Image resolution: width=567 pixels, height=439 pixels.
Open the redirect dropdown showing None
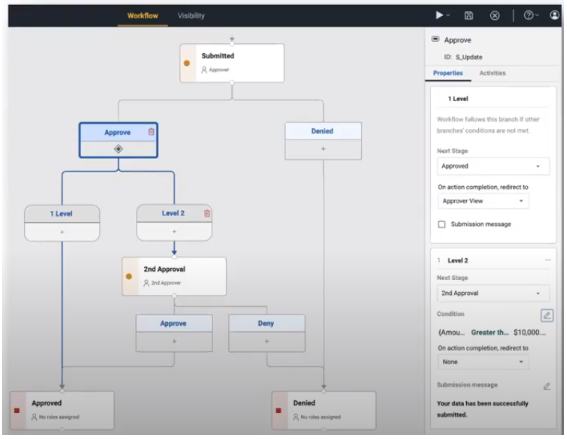click(x=483, y=362)
